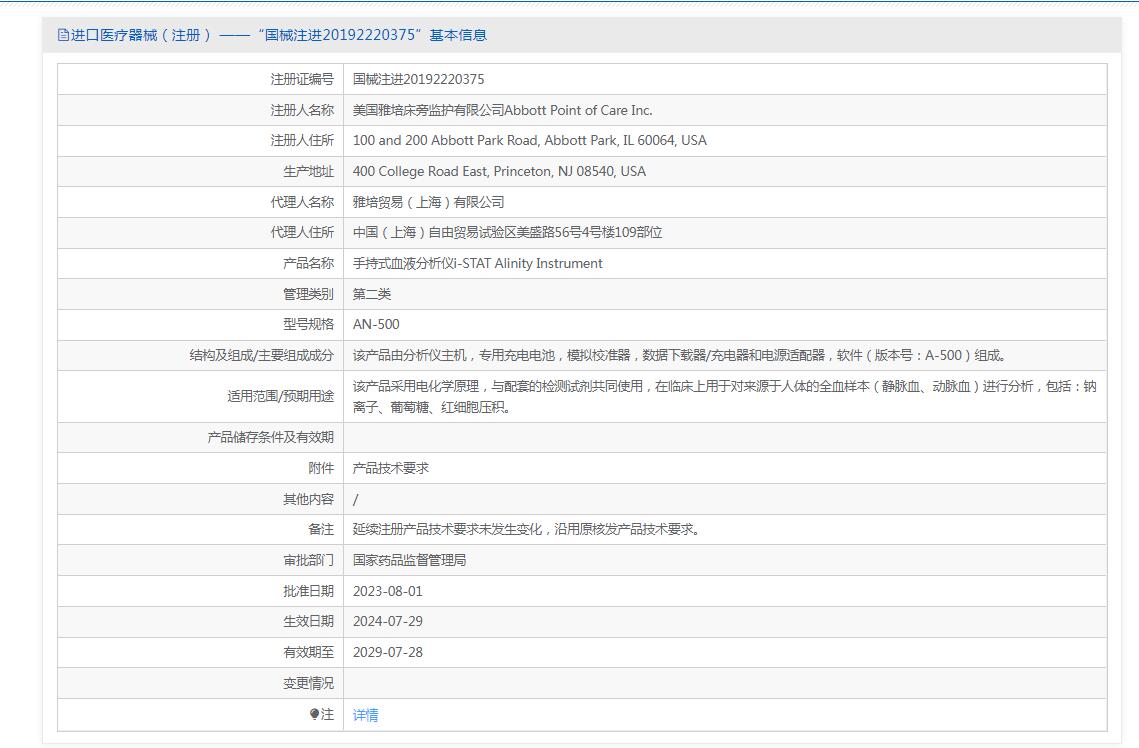This screenshot has width=1139, height=748.
Task: Click the bulb icon beside 注
Action: coord(314,715)
